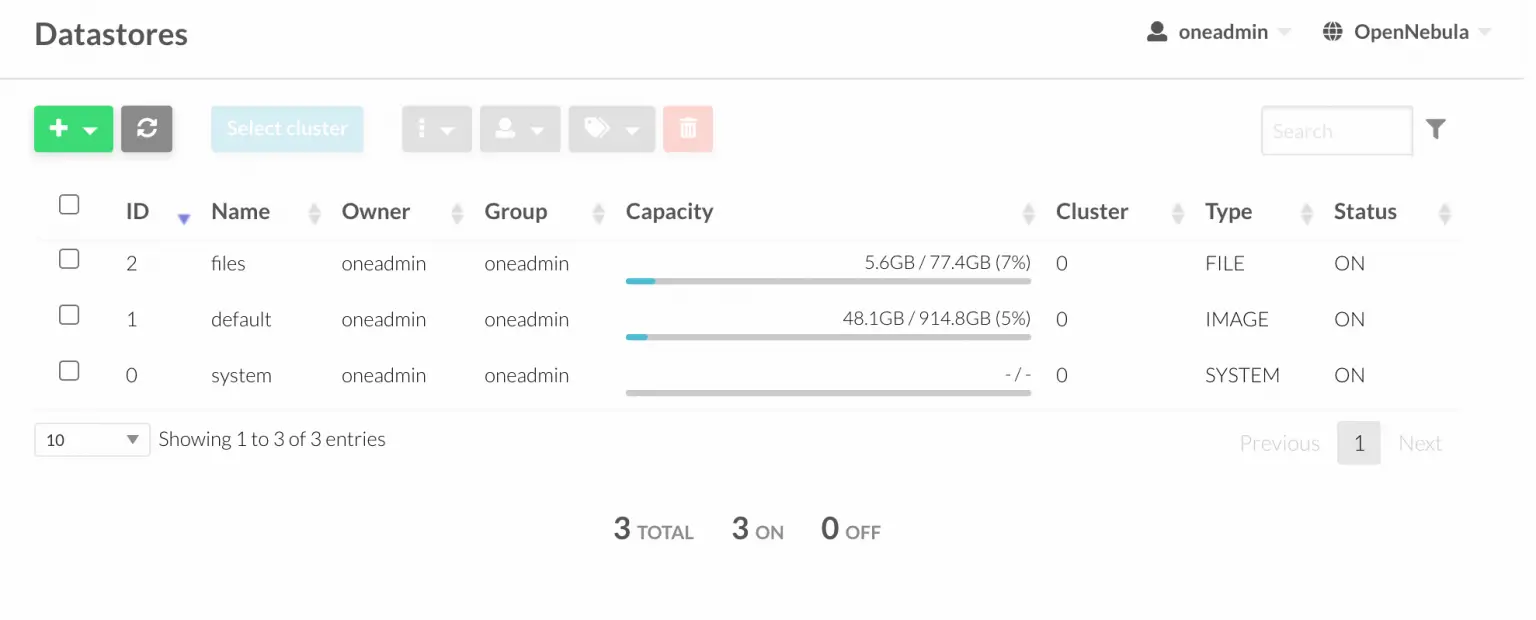Image resolution: width=1536 pixels, height=620 pixels.
Task: Click the Select cluster button
Action: tap(287, 128)
